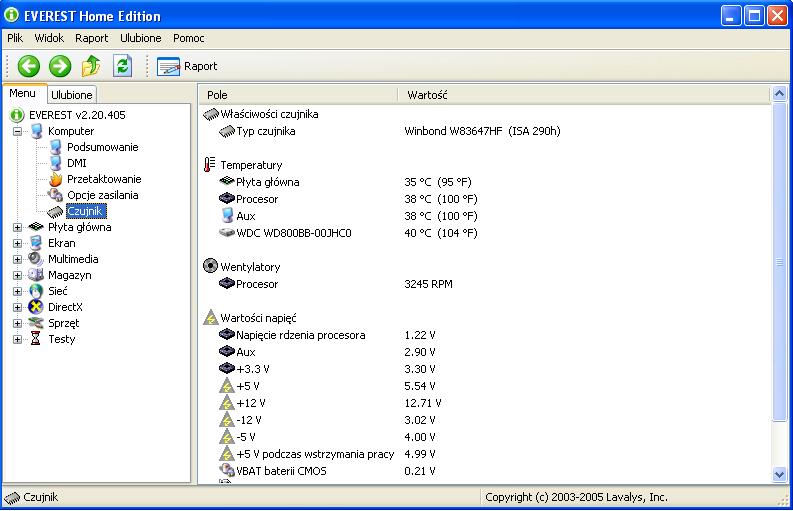
Task: Click scrollbar down arrow in the details pane
Action: pyautogui.click(x=779, y=475)
